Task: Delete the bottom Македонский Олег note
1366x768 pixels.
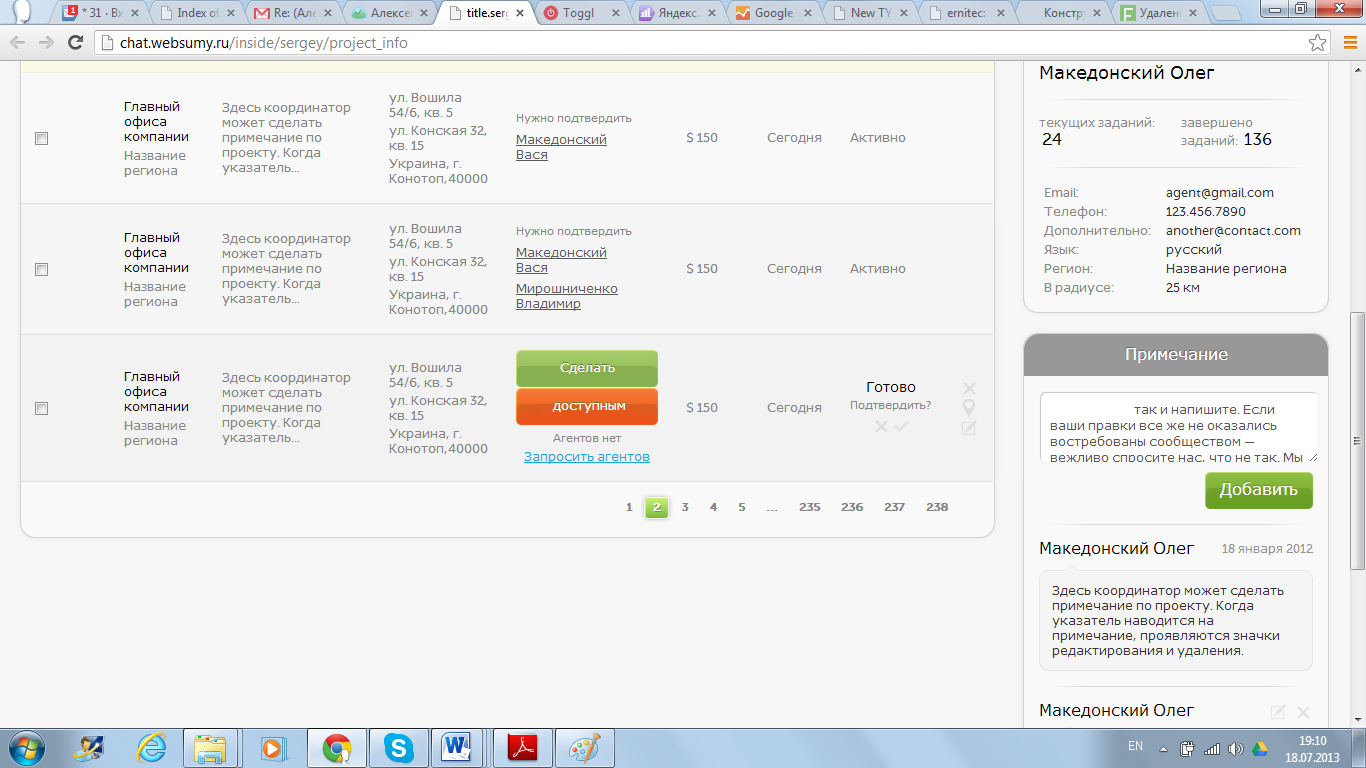Action: coord(1303,712)
